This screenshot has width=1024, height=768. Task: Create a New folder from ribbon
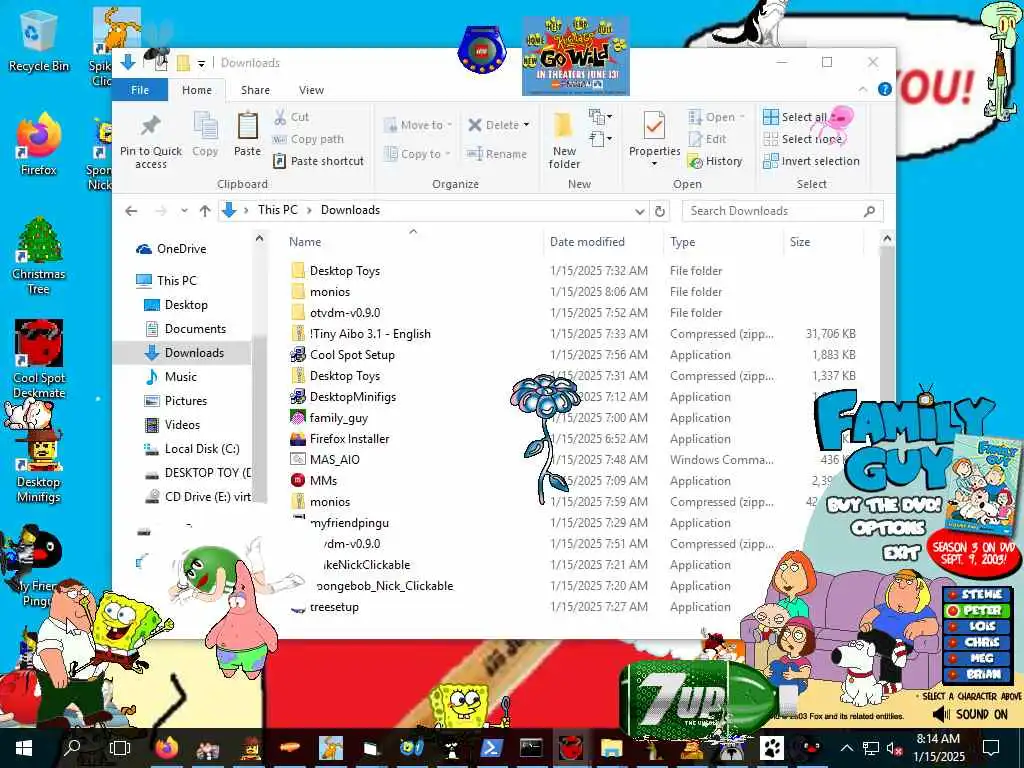coord(564,140)
